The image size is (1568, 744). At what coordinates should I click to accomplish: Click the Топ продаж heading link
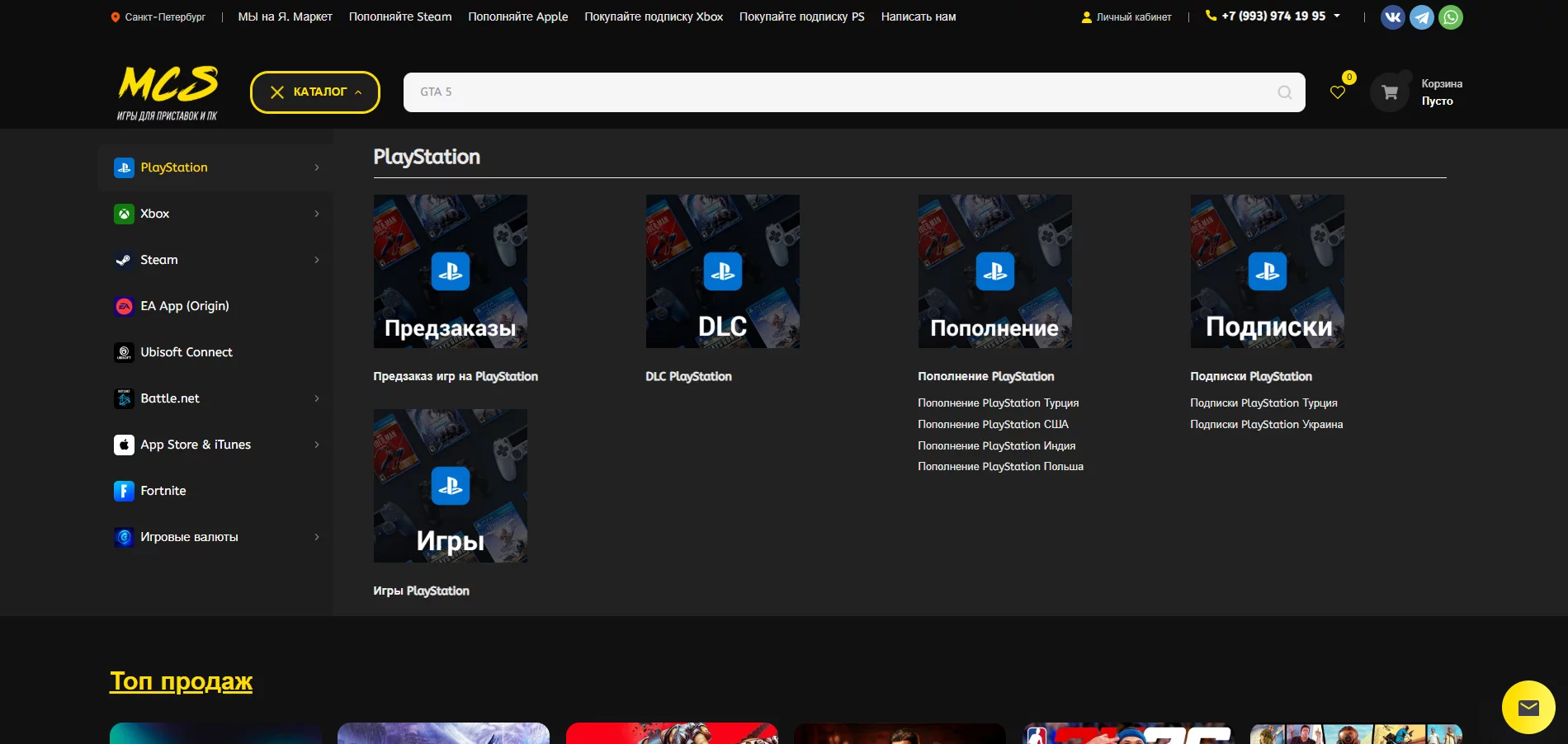pyautogui.click(x=181, y=681)
